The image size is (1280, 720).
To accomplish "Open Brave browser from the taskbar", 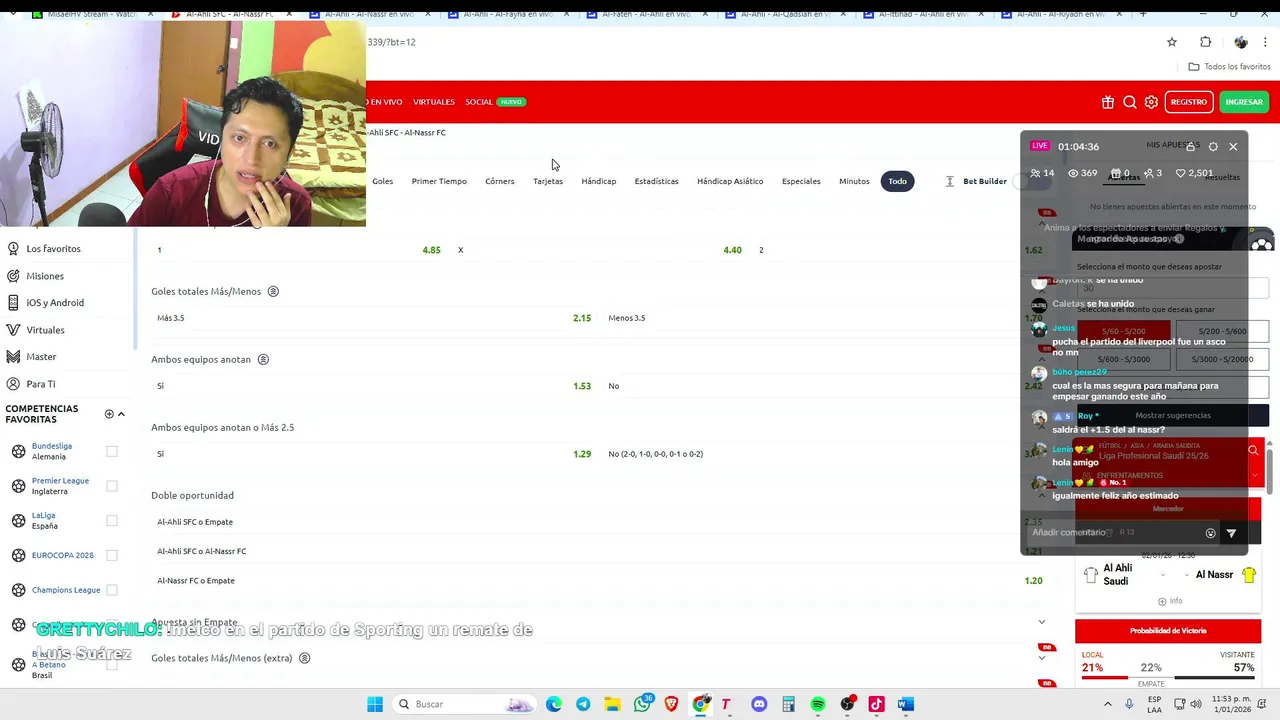I will (x=671, y=704).
